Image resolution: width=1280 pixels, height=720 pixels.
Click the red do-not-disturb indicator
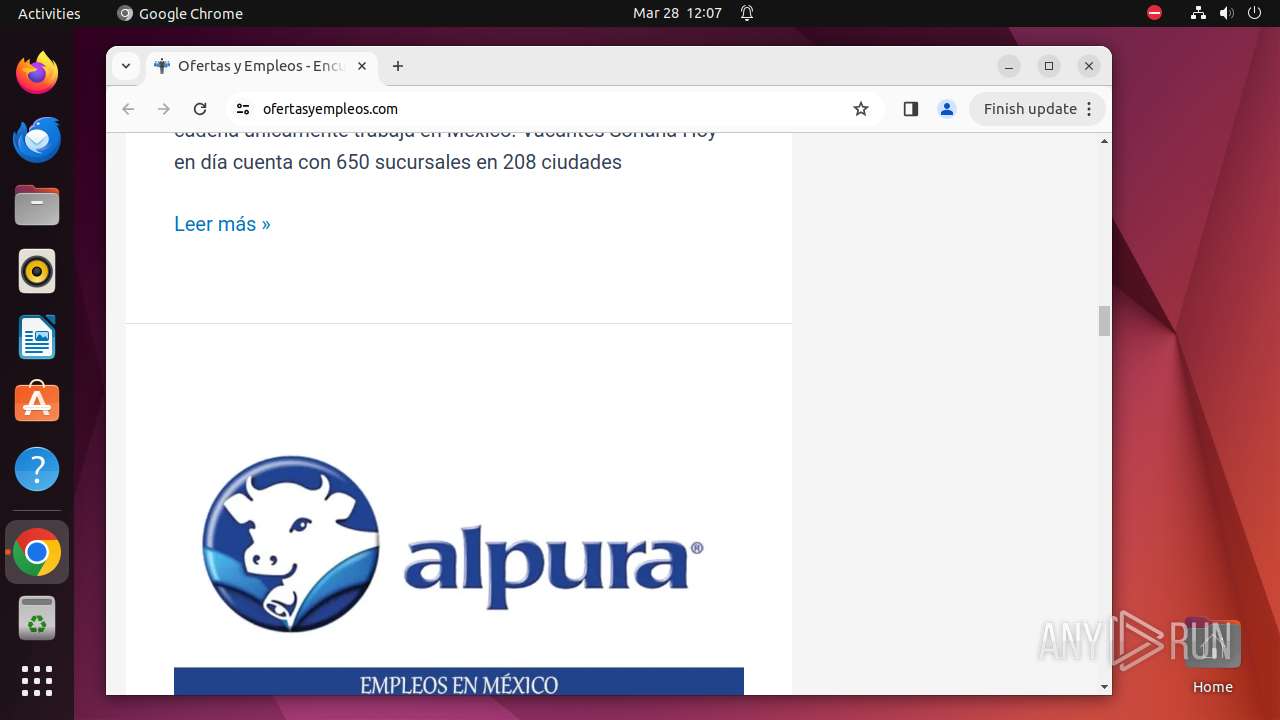1154,13
